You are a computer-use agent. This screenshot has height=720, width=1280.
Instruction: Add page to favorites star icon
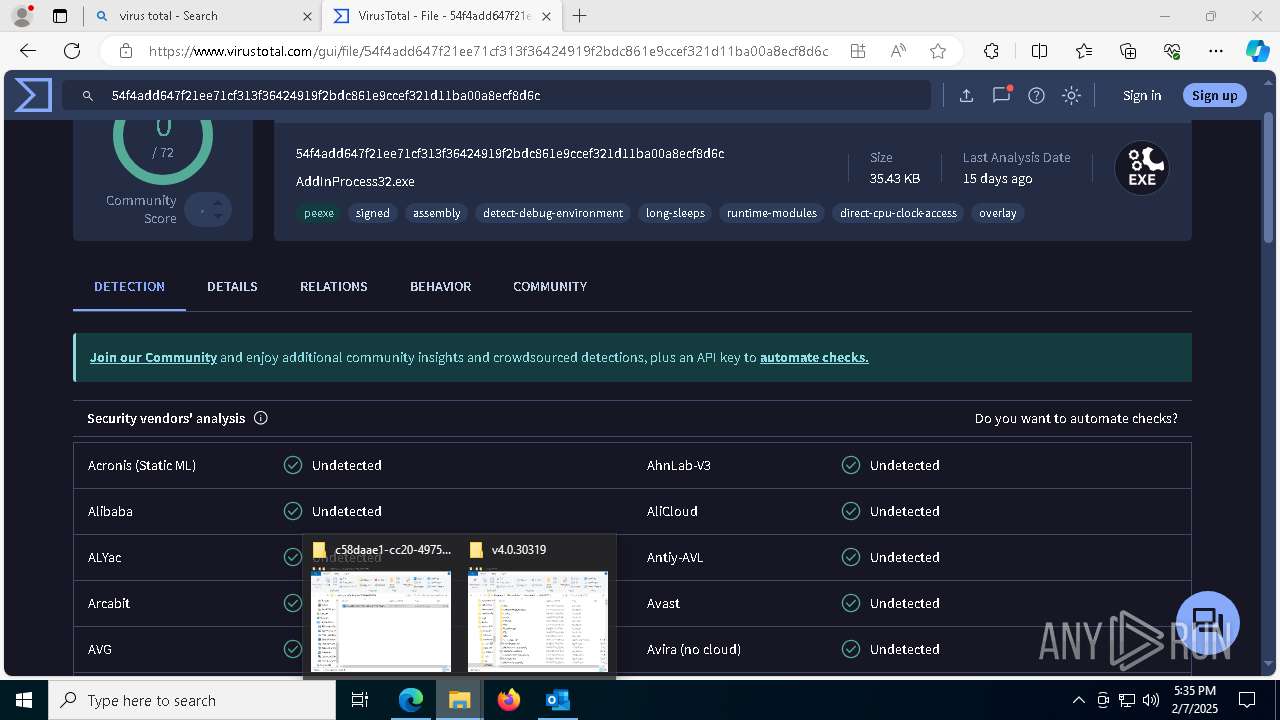[x=938, y=51]
